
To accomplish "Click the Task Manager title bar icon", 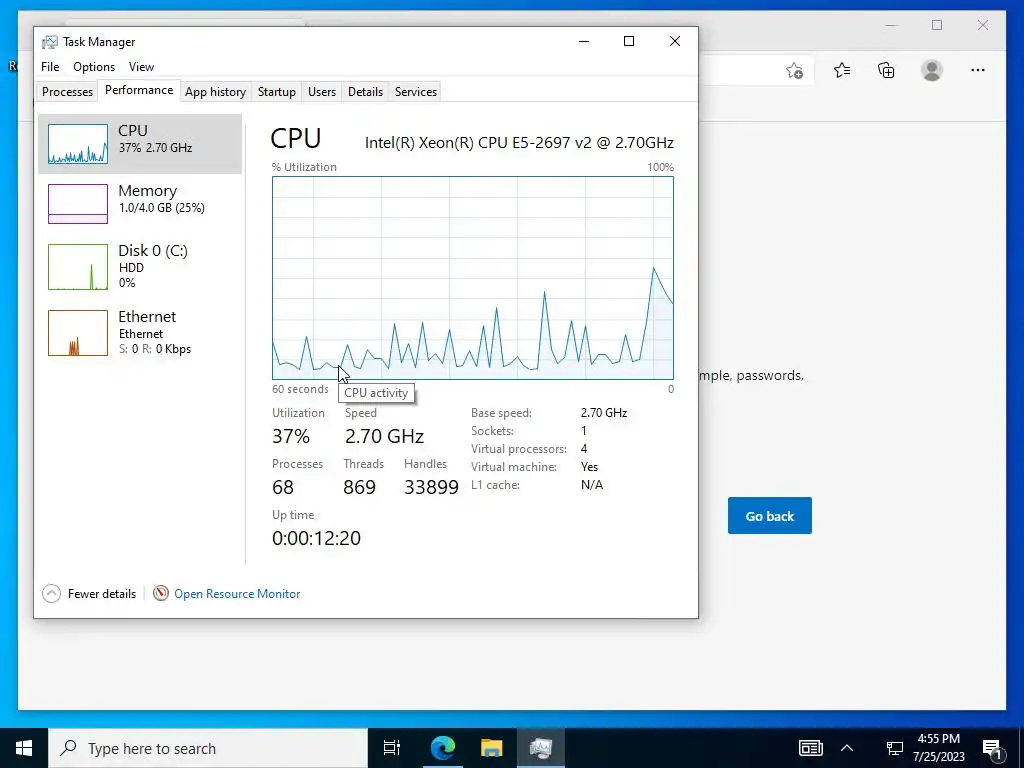I will pyautogui.click(x=50, y=42).
